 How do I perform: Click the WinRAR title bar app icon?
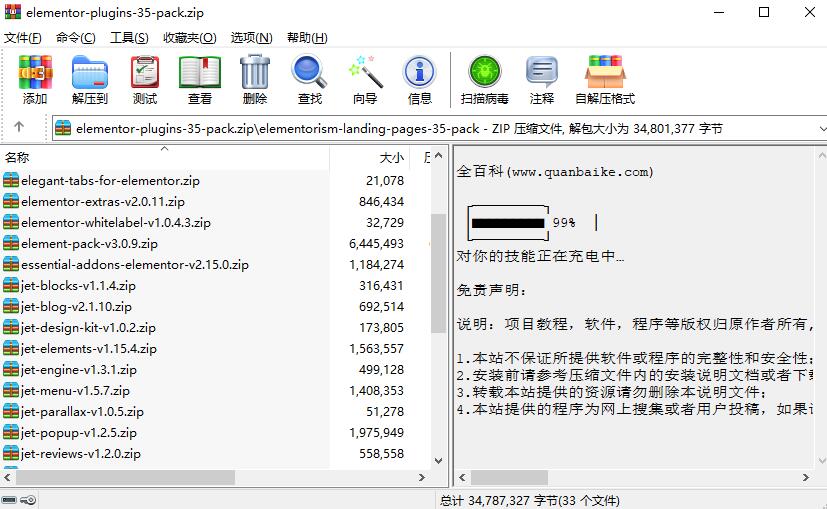[13, 12]
